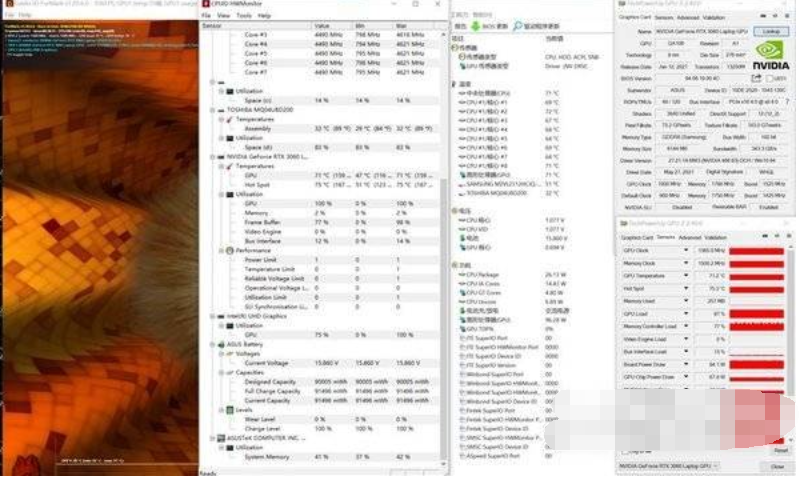Image resolution: width=801 pixels, height=480 pixels.
Task: Click the refresh icon in upper GPU-Z window
Action: 775,16
